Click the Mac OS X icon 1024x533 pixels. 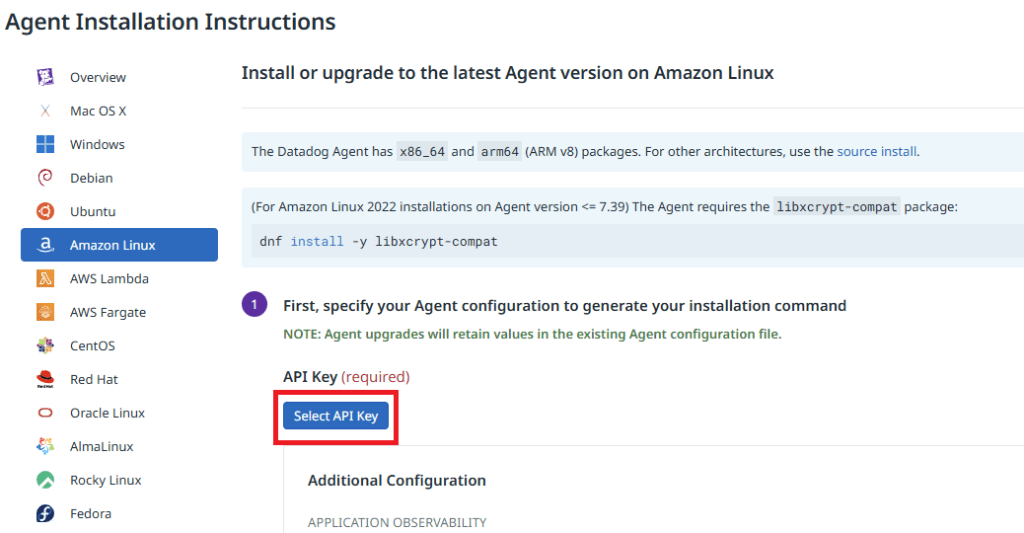point(45,111)
